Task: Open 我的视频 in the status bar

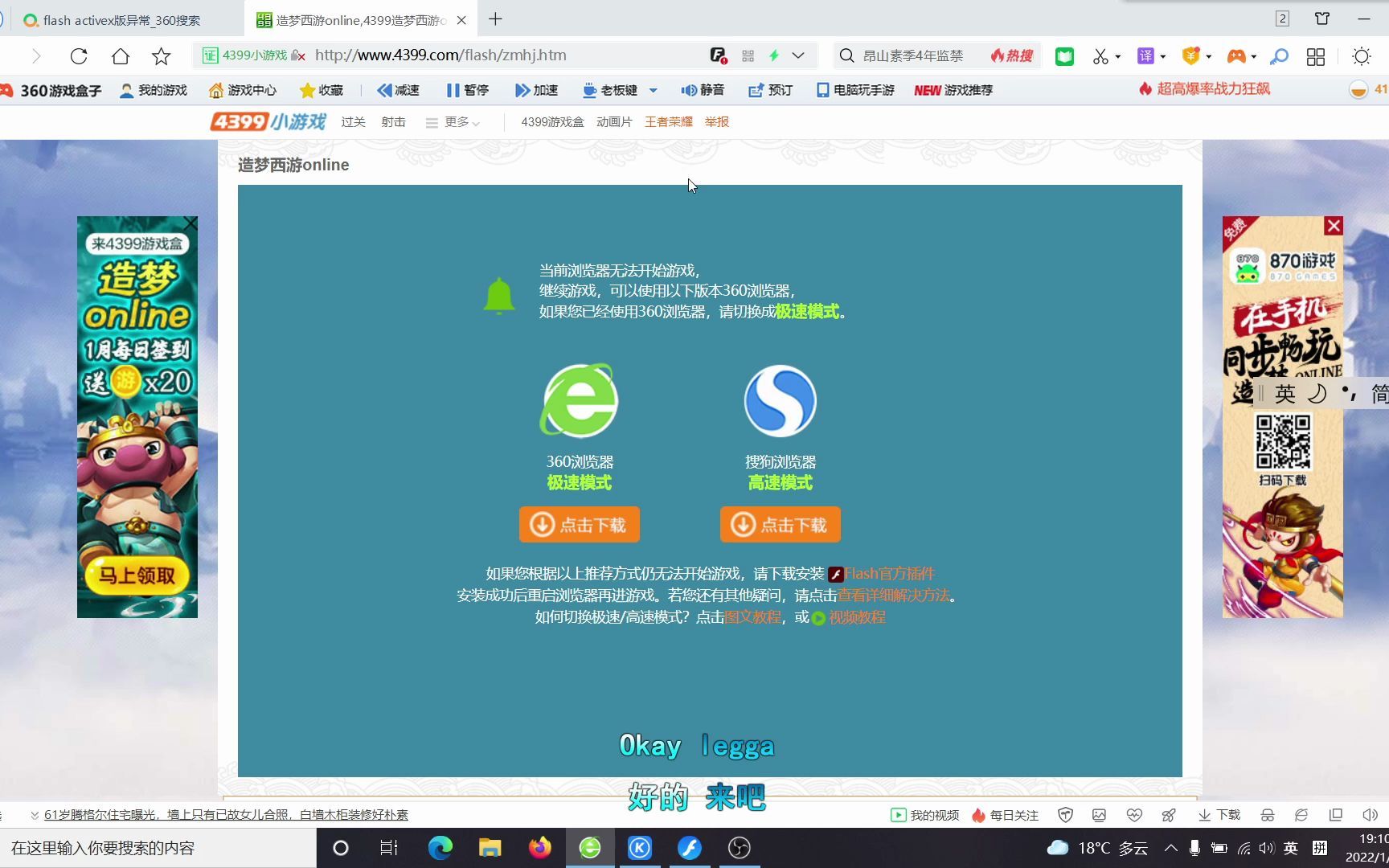Action: 925,815
